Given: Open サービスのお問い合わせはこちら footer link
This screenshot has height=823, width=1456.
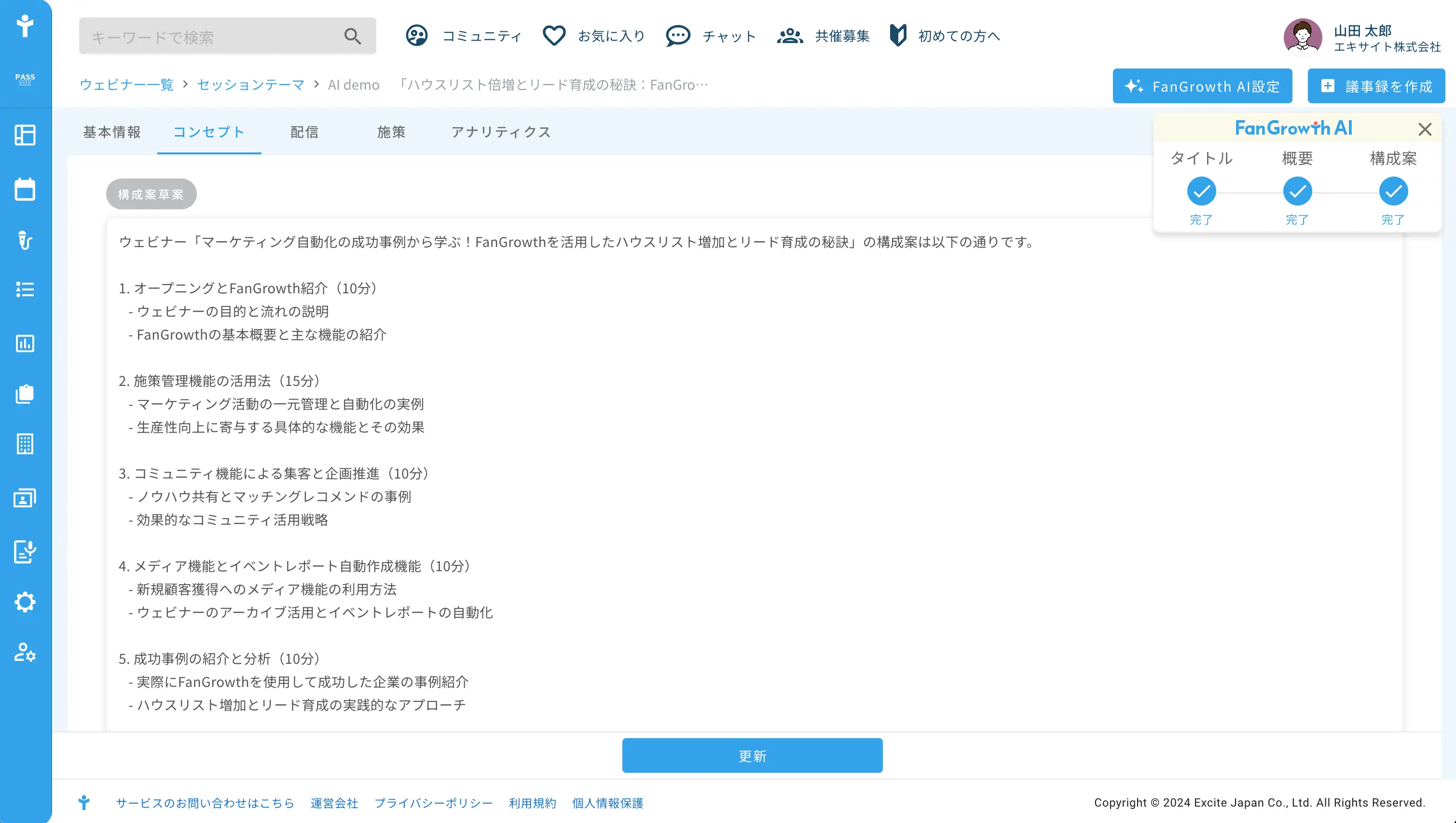Looking at the screenshot, I should click(205, 803).
